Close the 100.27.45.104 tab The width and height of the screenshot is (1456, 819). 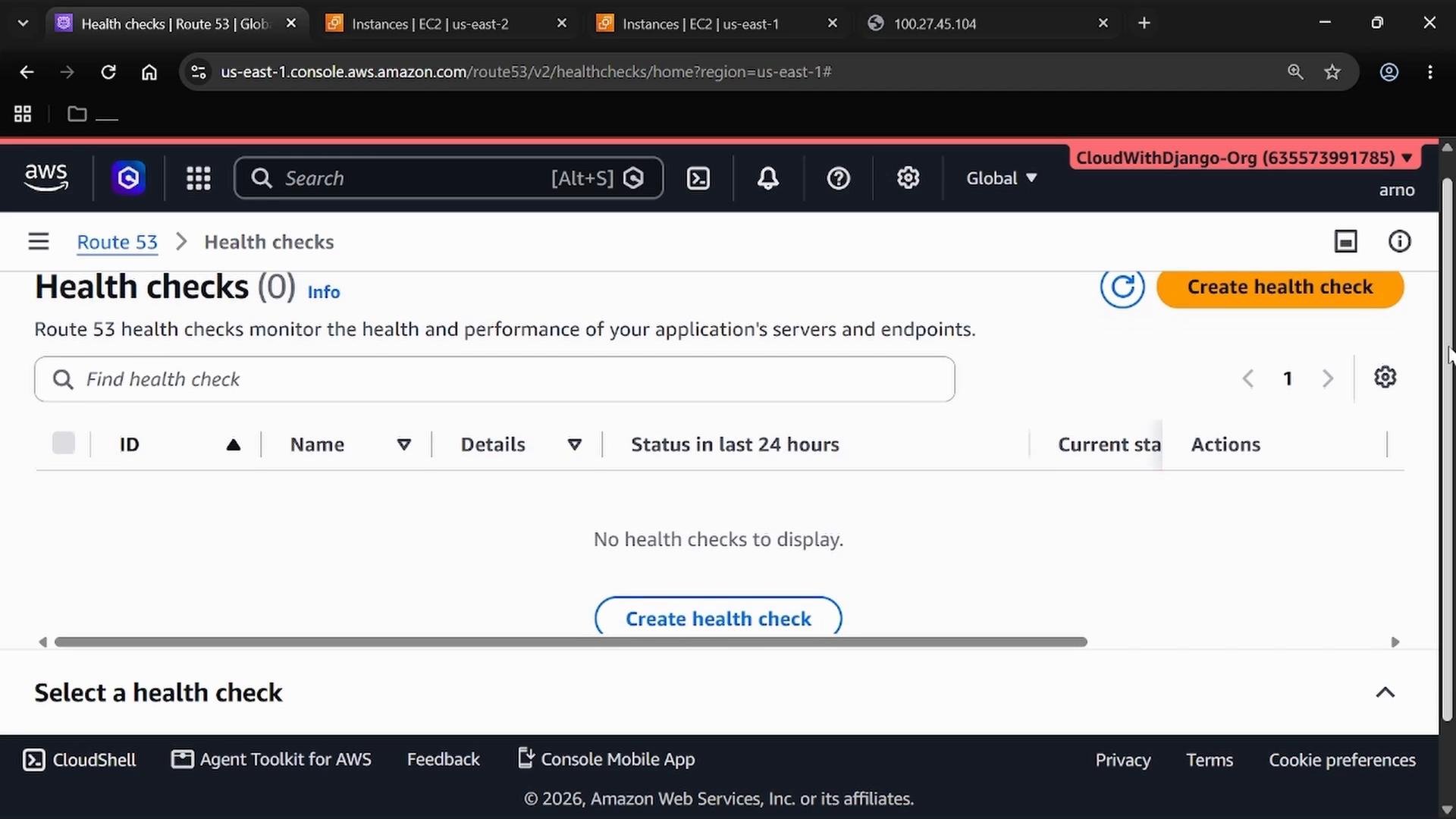1103,24
